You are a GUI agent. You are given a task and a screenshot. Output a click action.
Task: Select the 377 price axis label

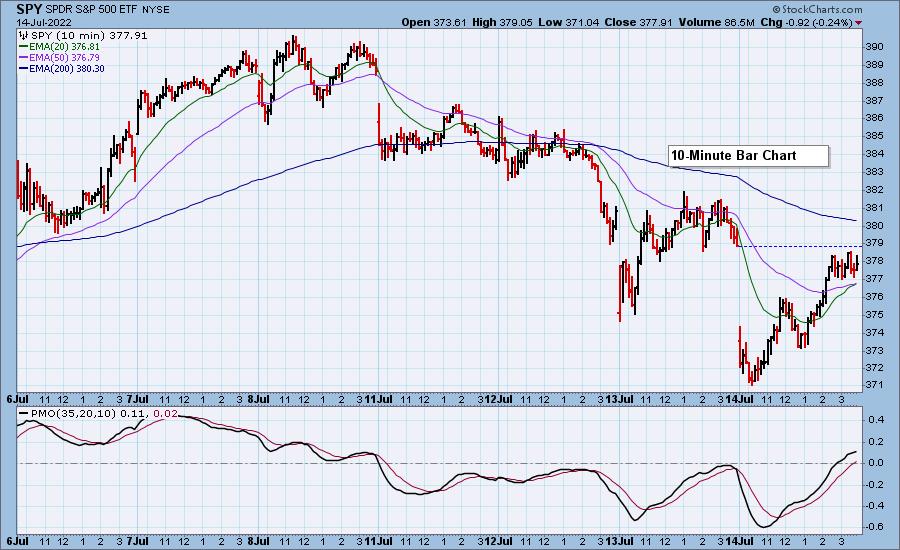click(874, 278)
